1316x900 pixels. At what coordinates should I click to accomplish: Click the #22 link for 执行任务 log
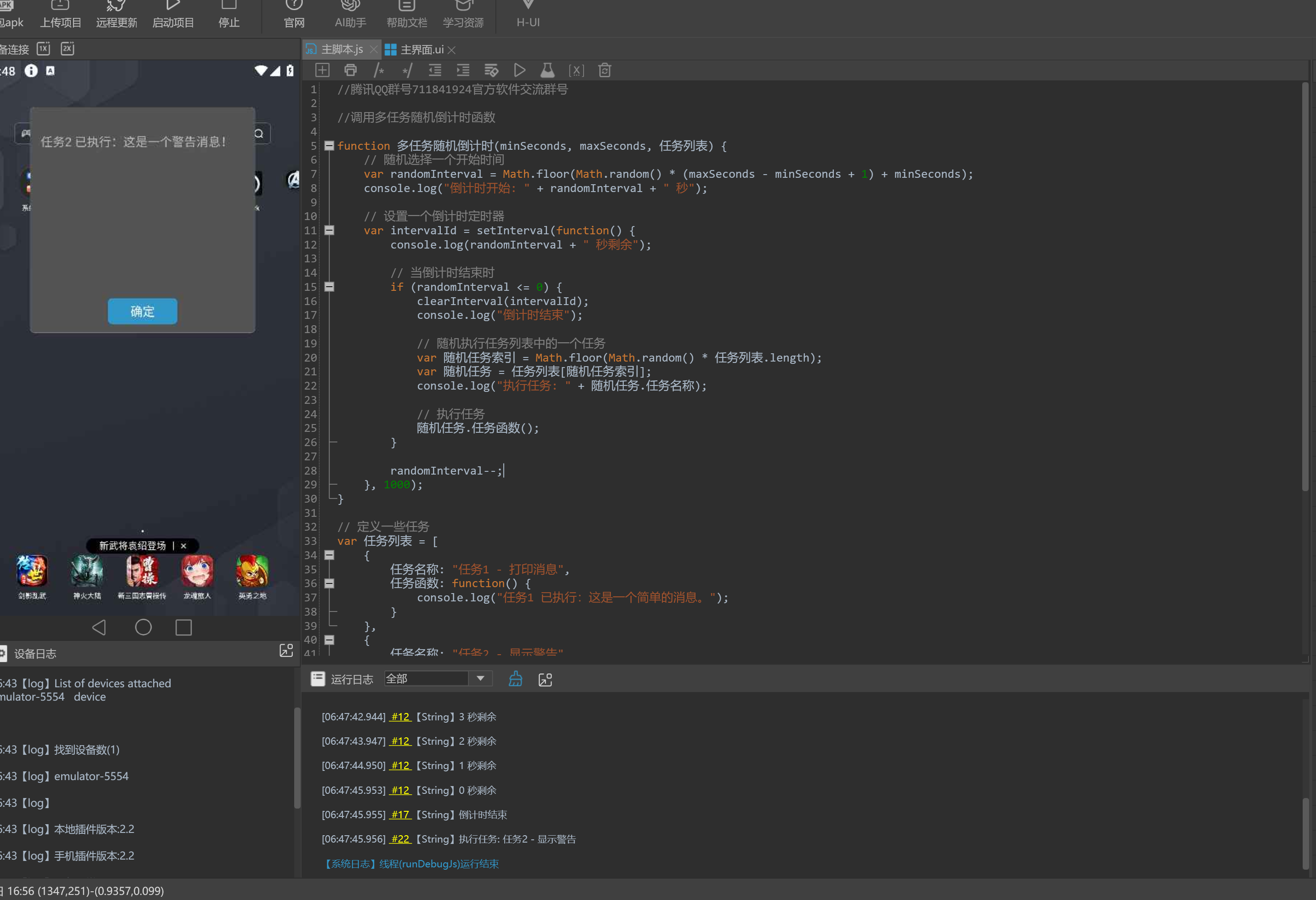pyautogui.click(x=400, y=839)
